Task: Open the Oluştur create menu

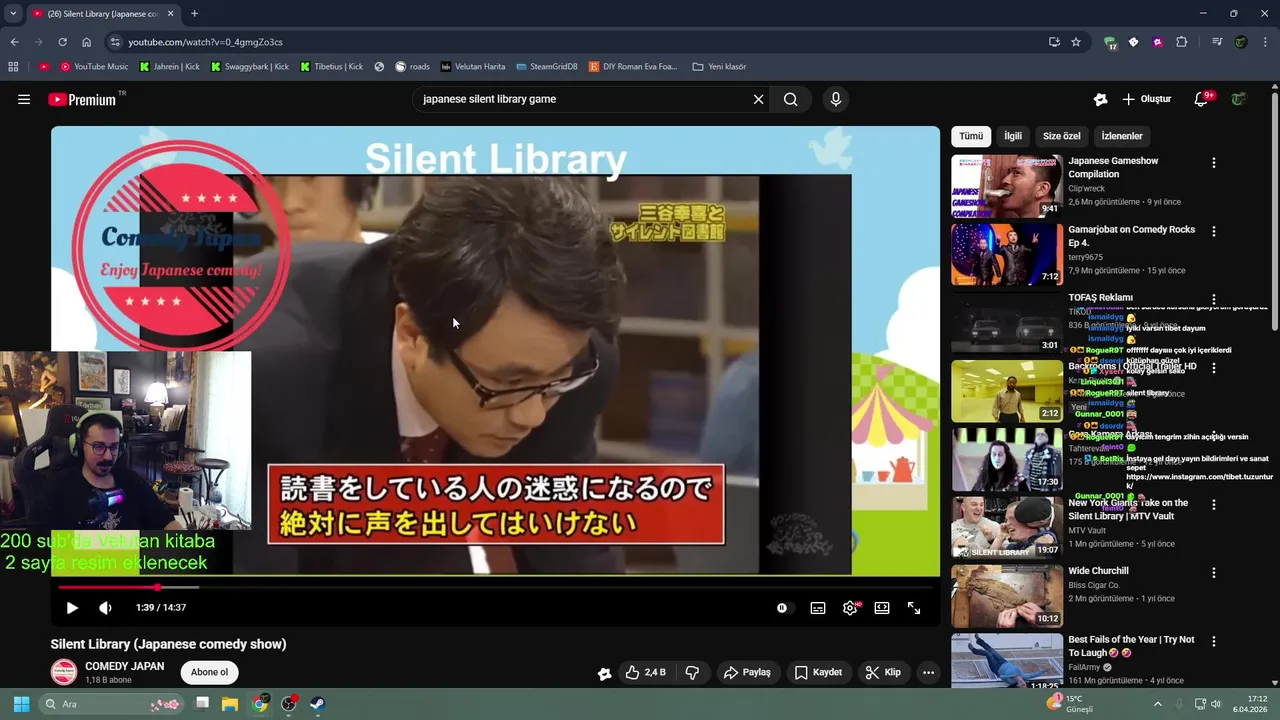Action: click(x=1147, y=99)
